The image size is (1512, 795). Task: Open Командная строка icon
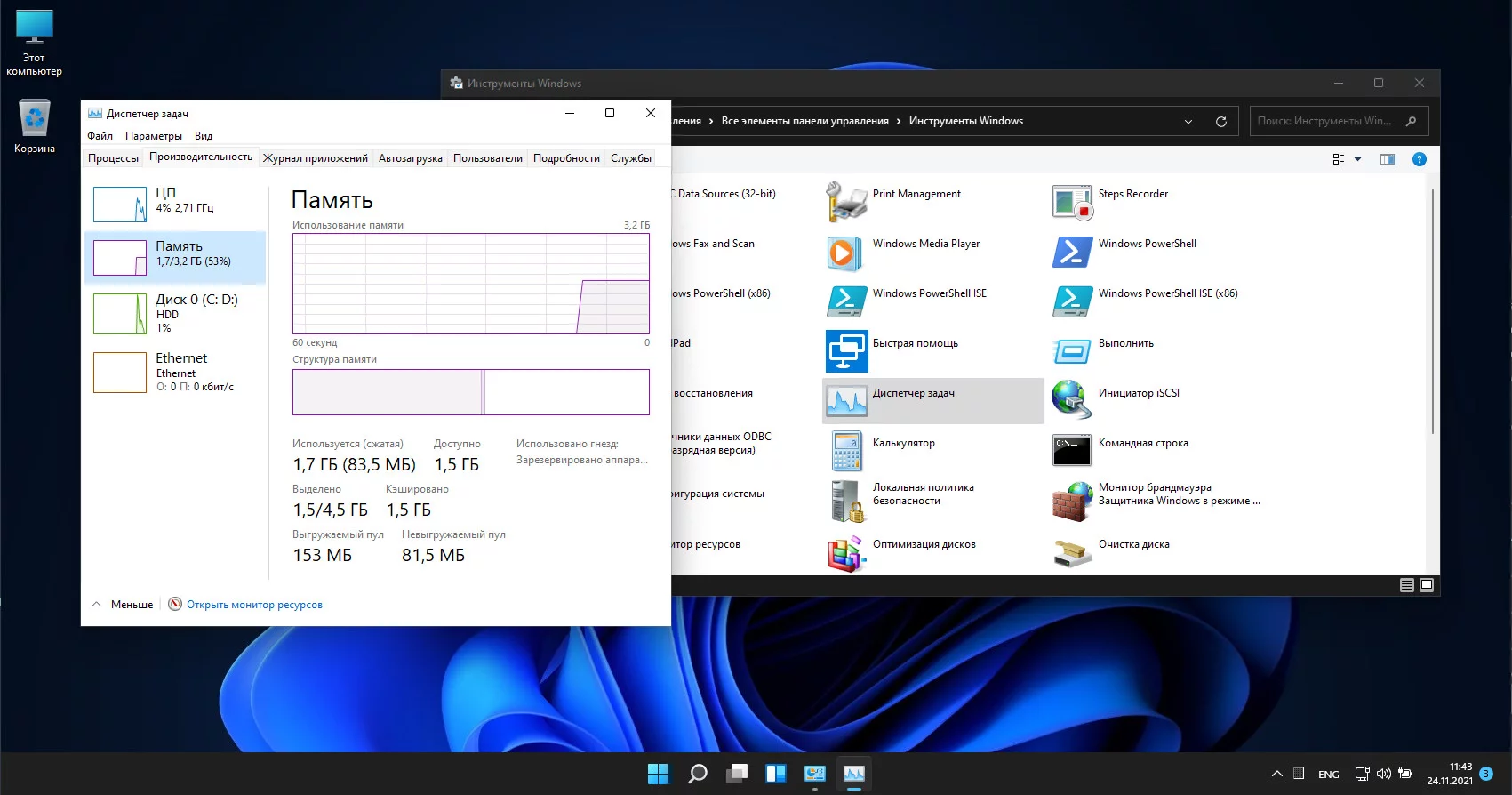[x=1071, y=451]
